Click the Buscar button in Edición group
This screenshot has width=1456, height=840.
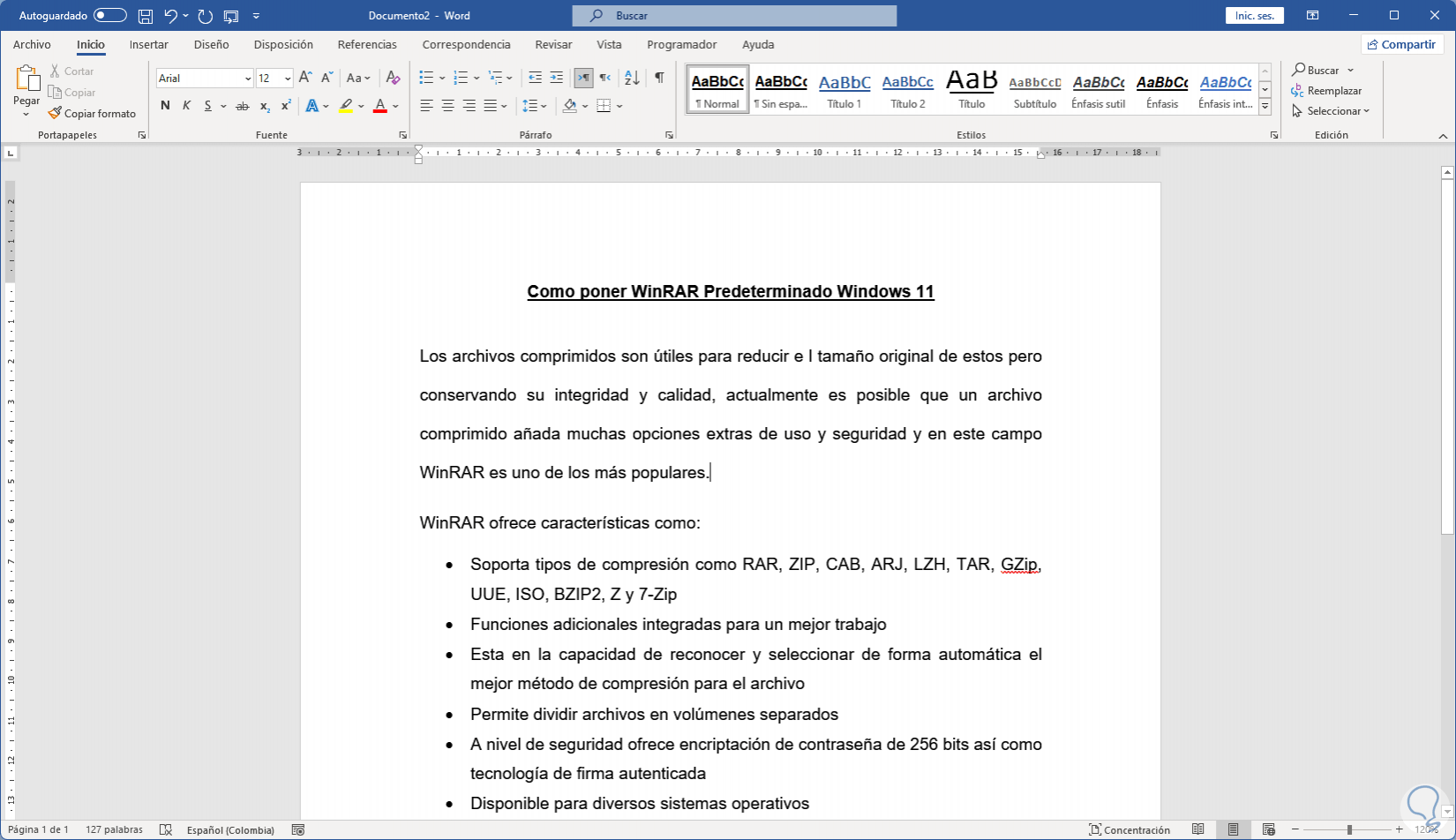[1322, 71]
